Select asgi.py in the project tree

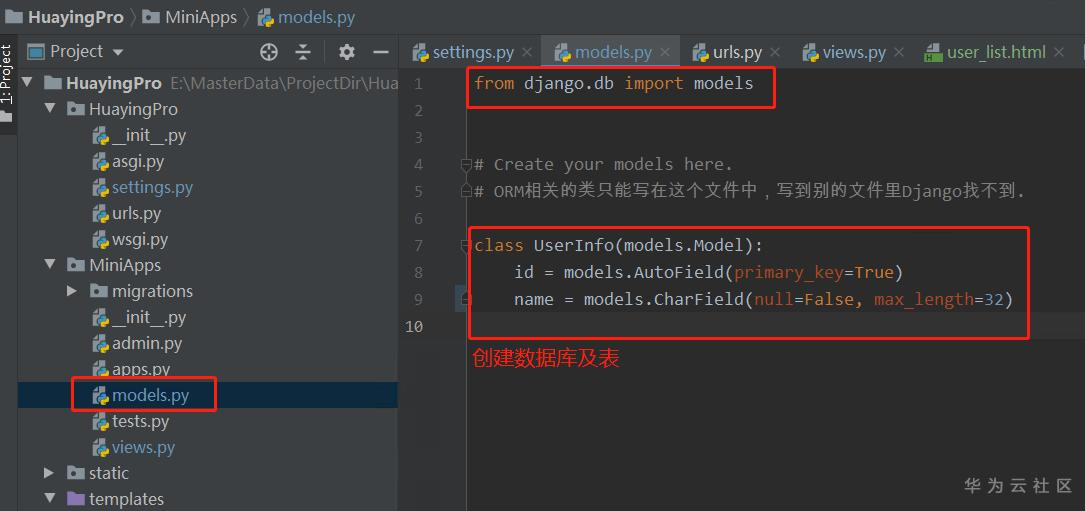coord(138,161)
